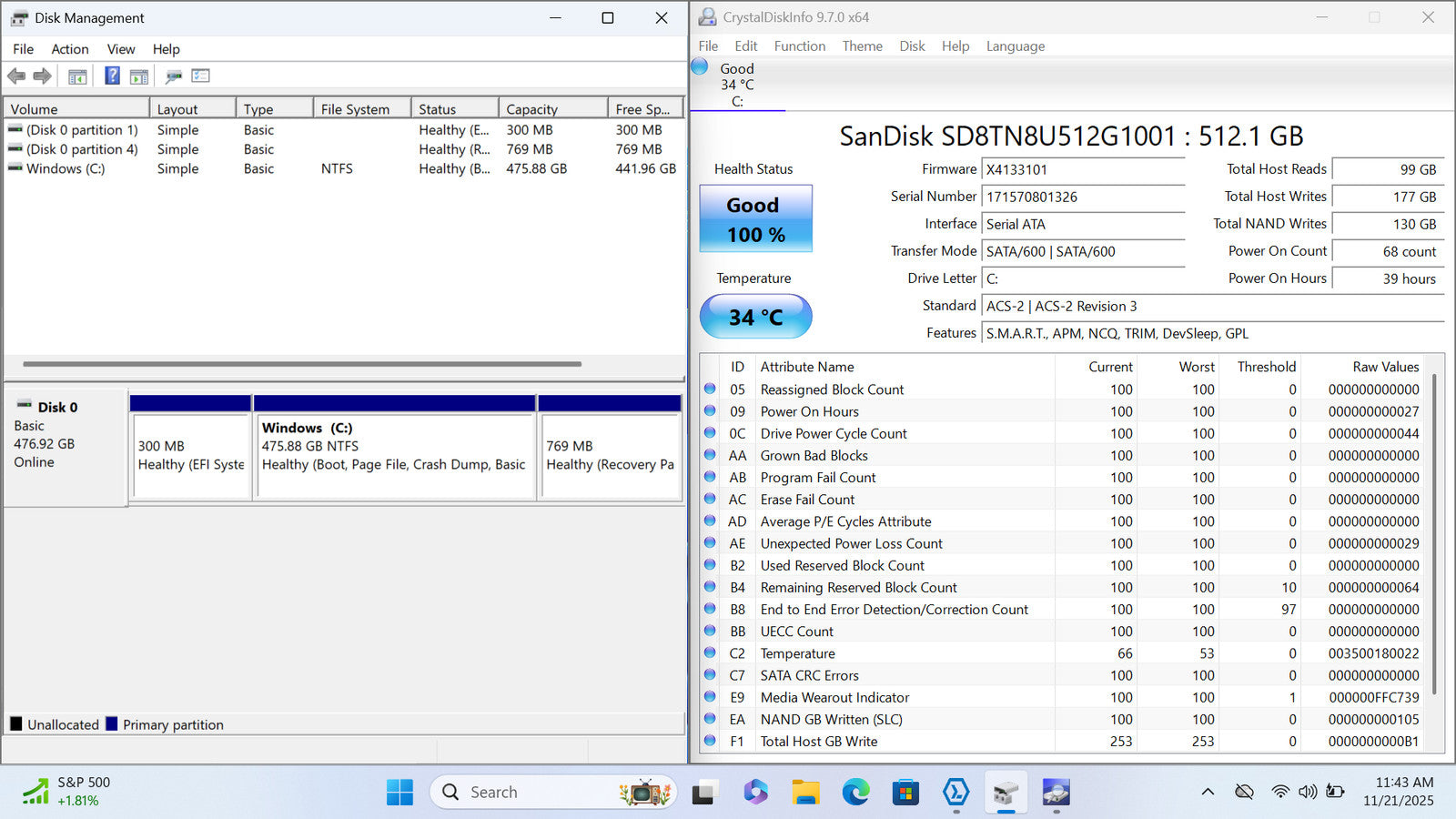Toggle the Show/Hide Action Pane icon
1456x819 pixels.
pyautogui.click(x=139, y=76)
